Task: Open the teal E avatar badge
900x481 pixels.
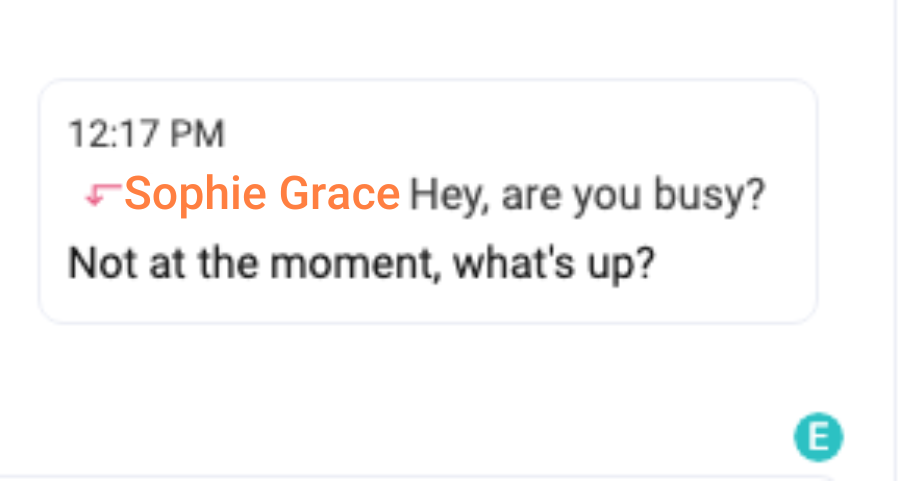Action: coord(818,437)
